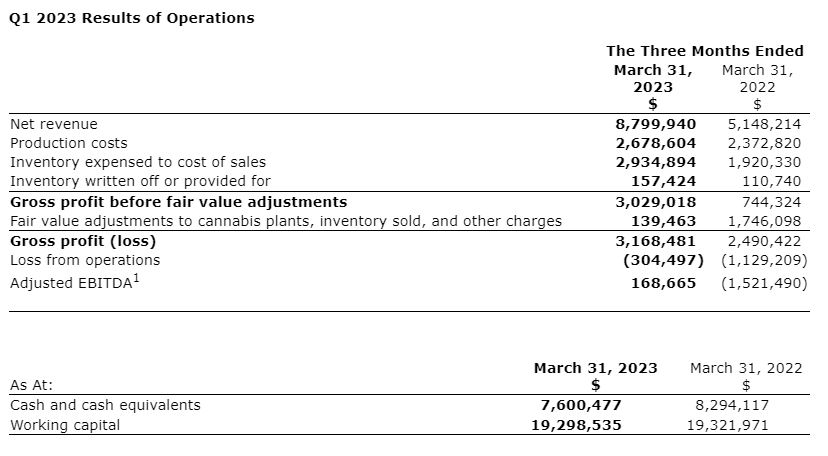This screenshot has width=828, height=456.
Task: Select the Net revenue row label
Action: (54, 125)
